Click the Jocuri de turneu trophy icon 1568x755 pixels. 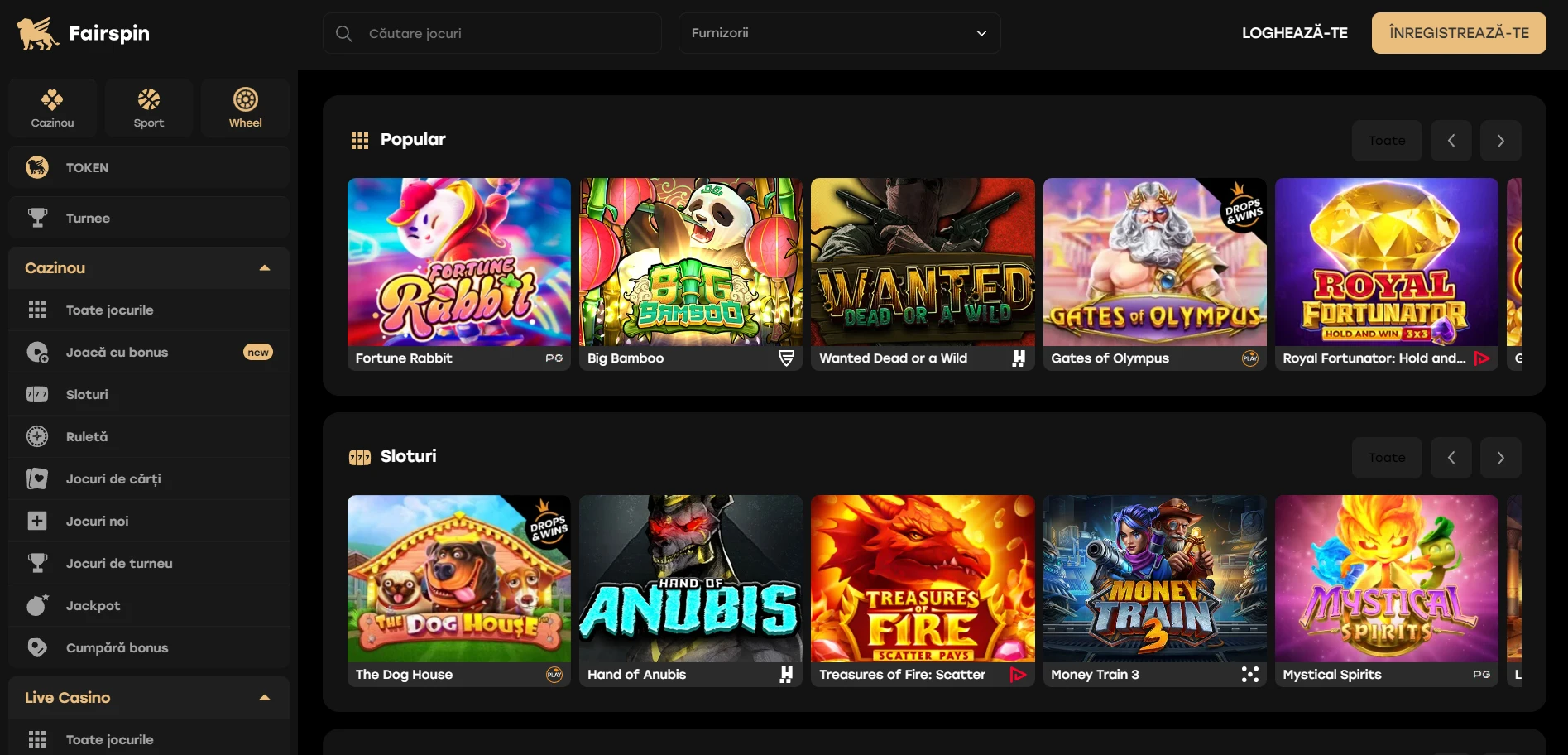pos(37,563)
